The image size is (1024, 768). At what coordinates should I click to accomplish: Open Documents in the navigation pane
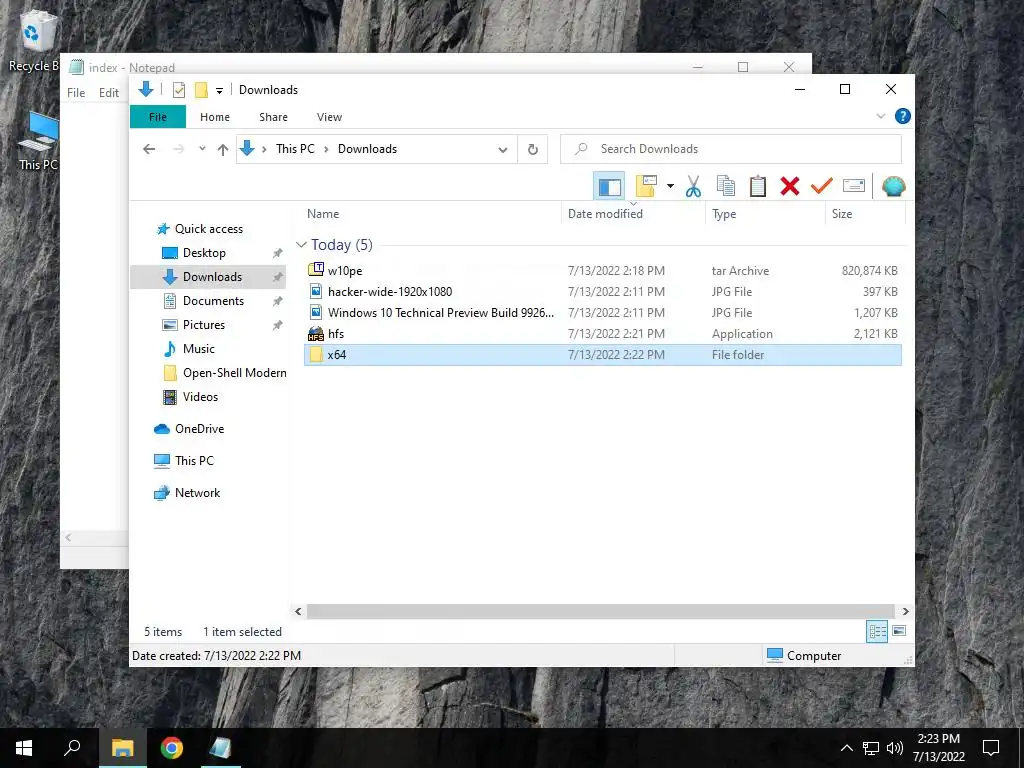pos(213,301)
